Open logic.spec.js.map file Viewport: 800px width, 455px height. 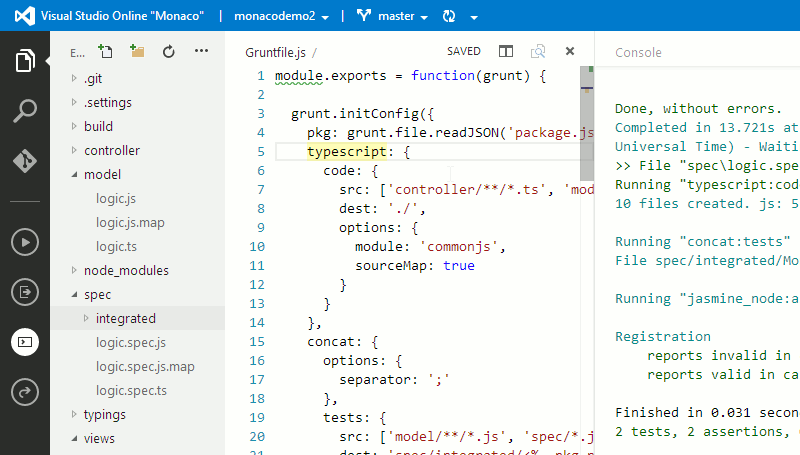pos(145,366)
